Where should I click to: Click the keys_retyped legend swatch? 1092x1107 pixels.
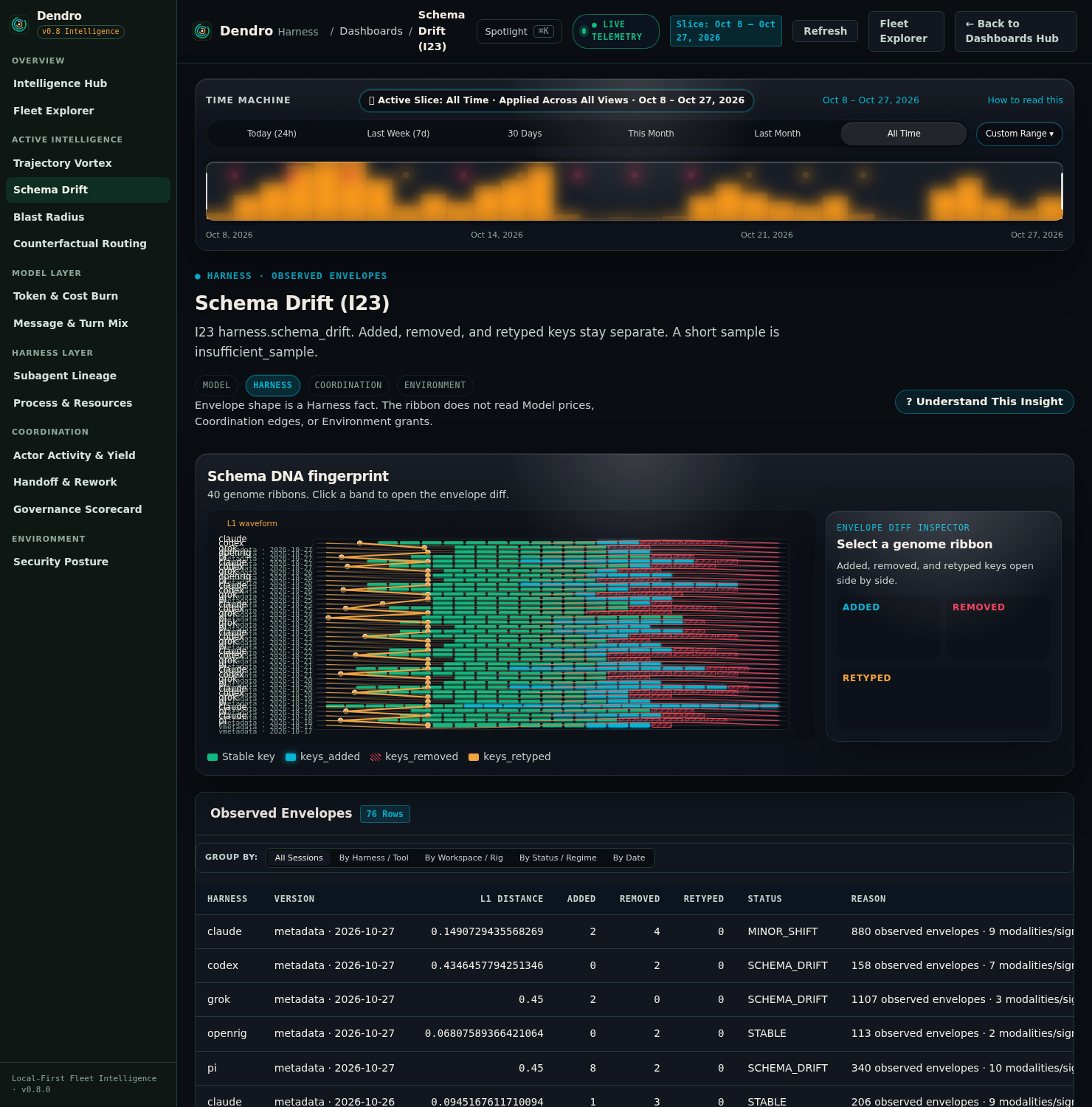474,757
